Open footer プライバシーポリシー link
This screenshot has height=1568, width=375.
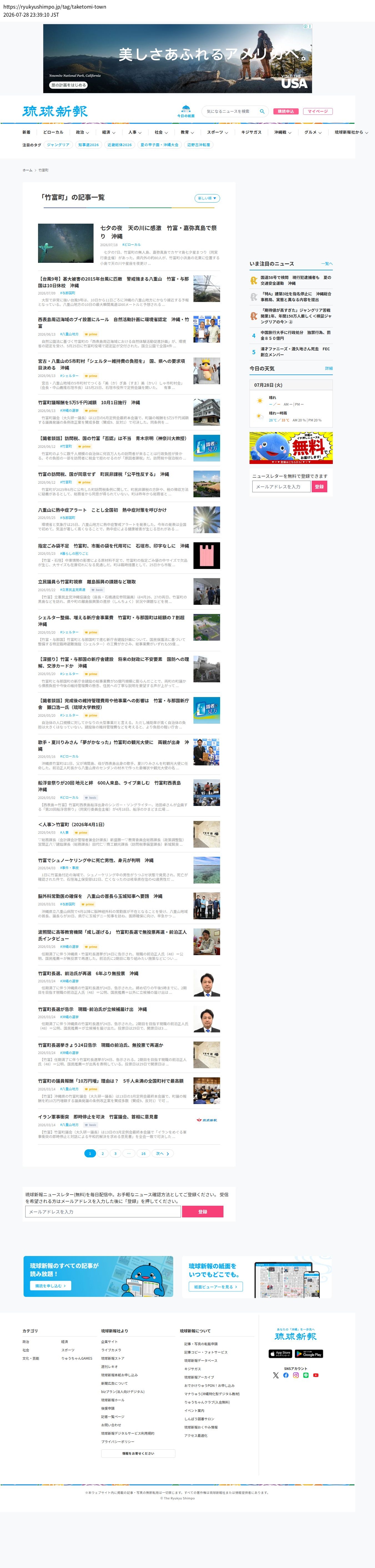point(118,1441)
